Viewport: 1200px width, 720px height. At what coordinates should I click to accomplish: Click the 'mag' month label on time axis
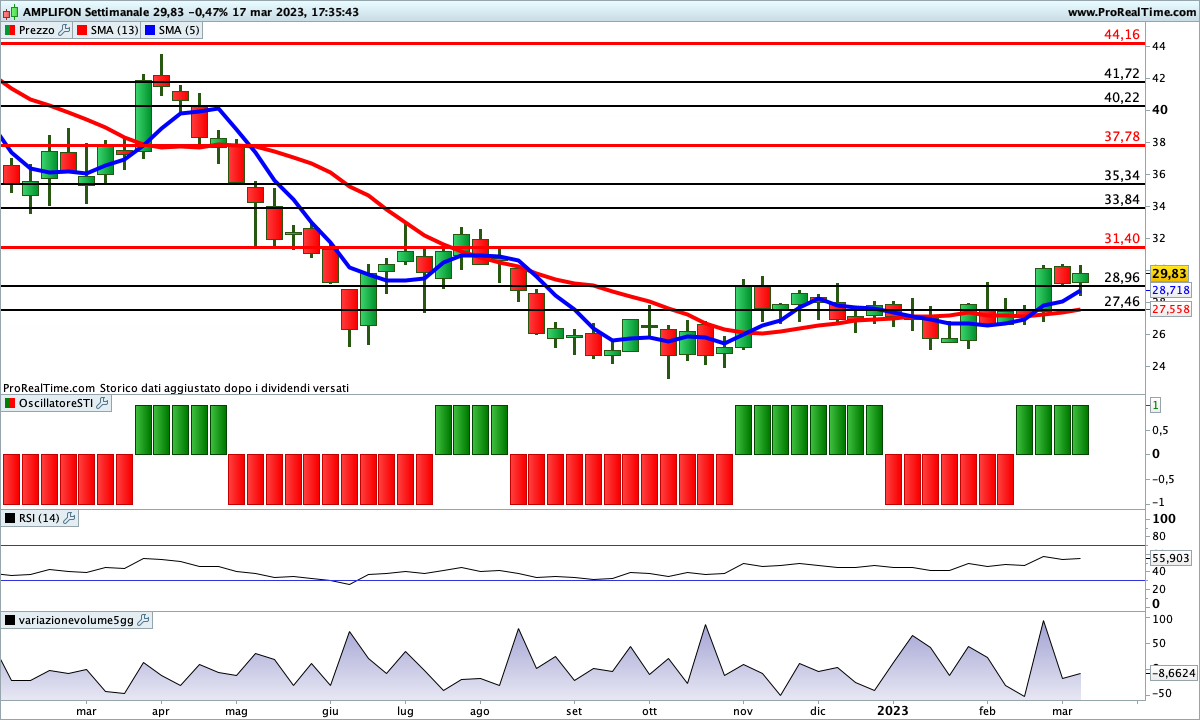point(236,711)
